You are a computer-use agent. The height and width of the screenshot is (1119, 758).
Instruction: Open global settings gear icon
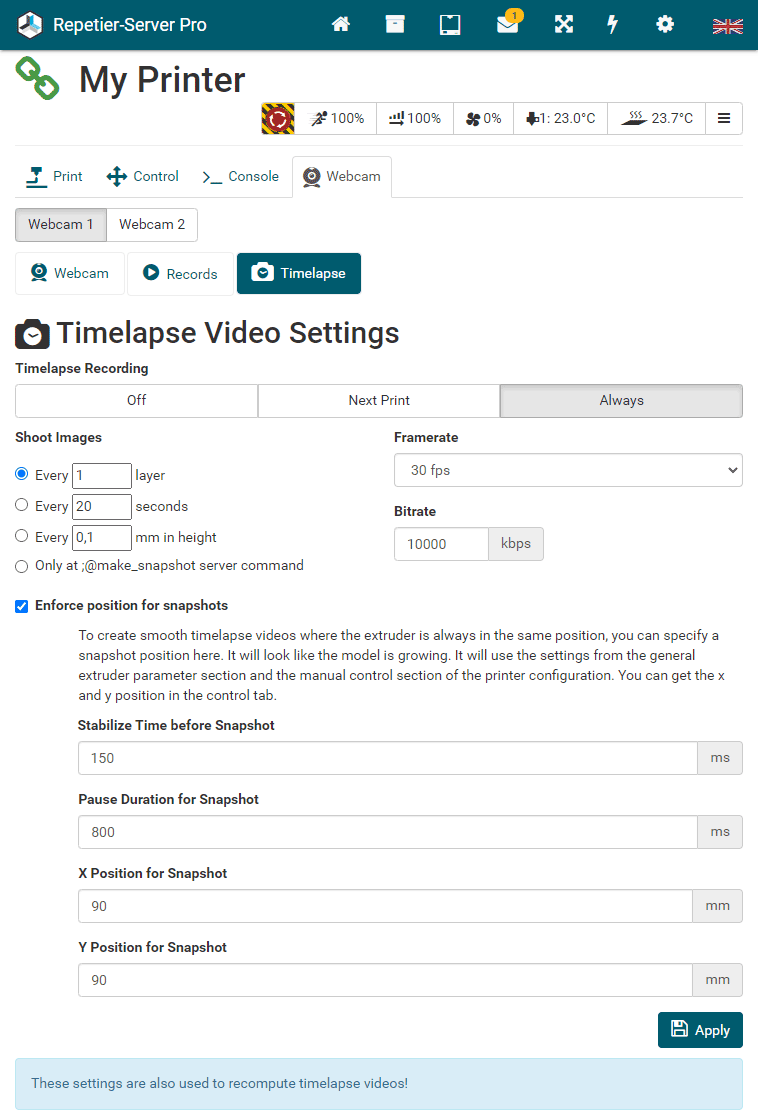(x=665, y=25)
